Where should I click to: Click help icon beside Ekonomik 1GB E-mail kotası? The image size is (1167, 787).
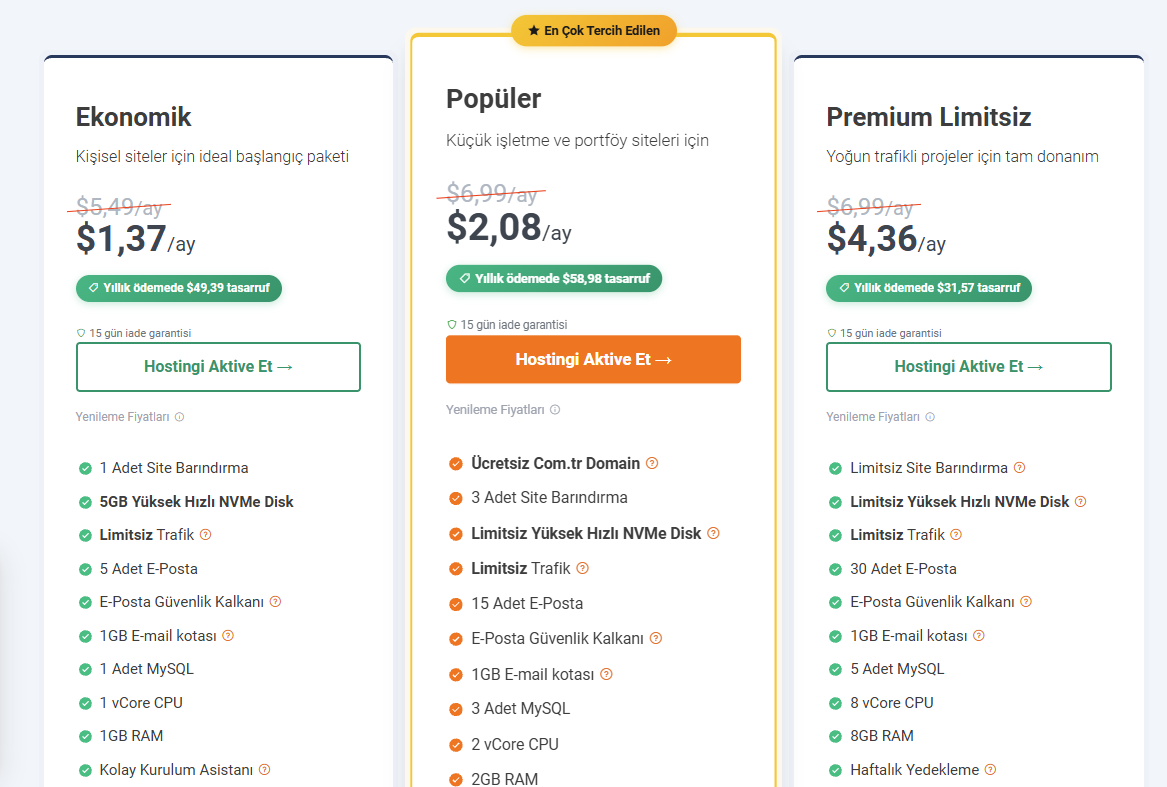pyautogui.click(x=228, y=636)
